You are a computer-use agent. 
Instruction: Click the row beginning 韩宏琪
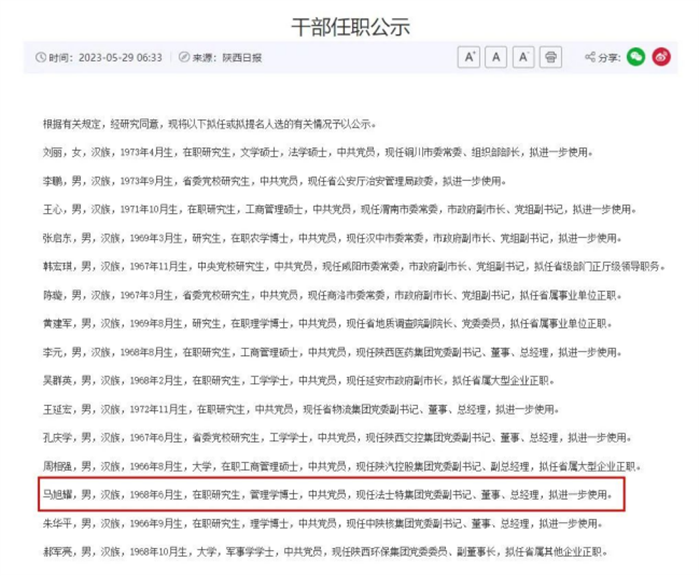pyautogui.click(x=354, y=267)
